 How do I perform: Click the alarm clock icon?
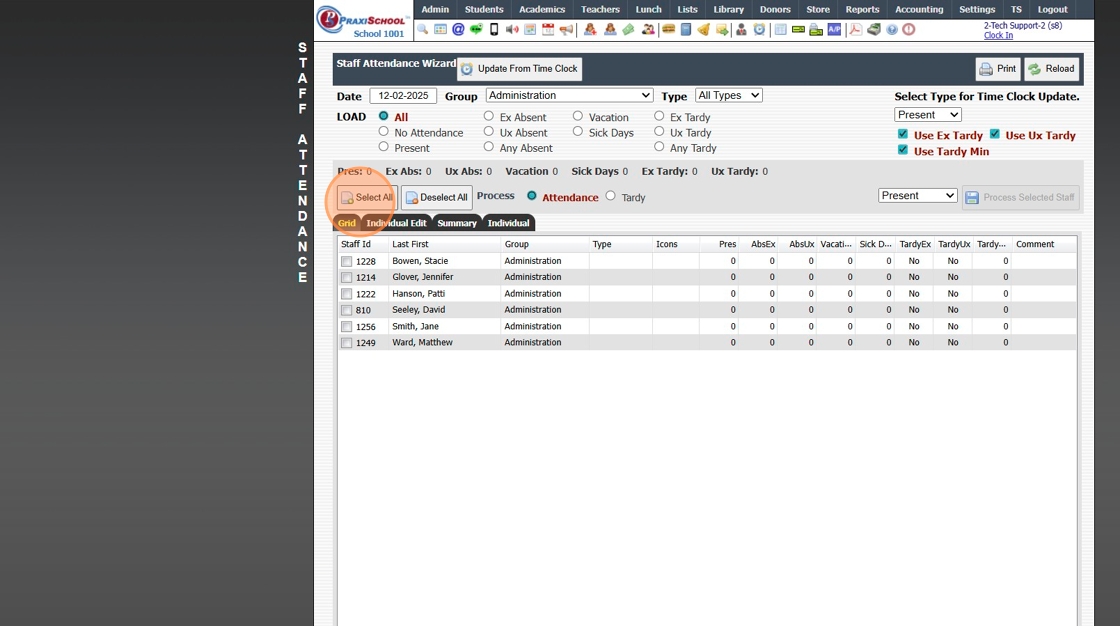(759, 29)
